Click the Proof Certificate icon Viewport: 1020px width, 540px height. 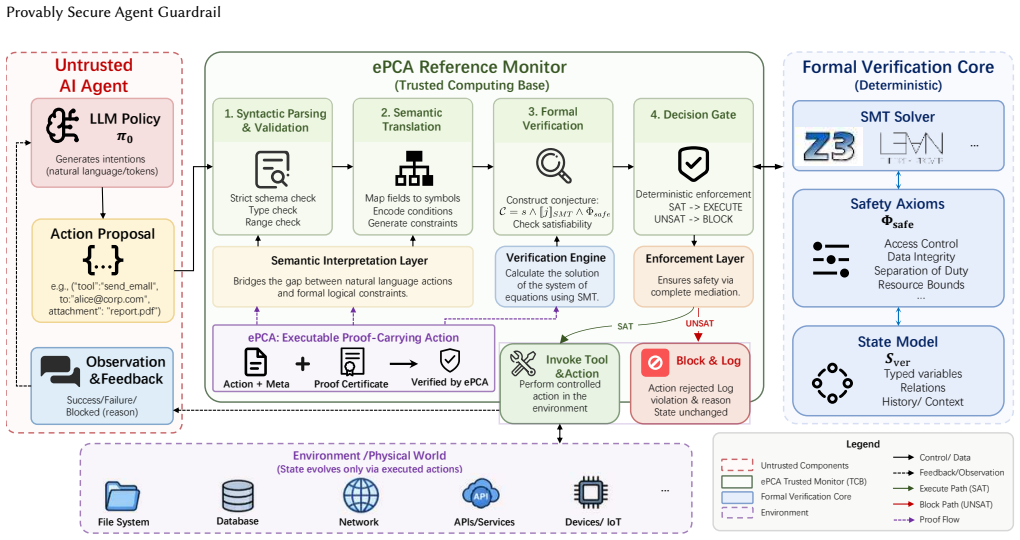(352, 362)
